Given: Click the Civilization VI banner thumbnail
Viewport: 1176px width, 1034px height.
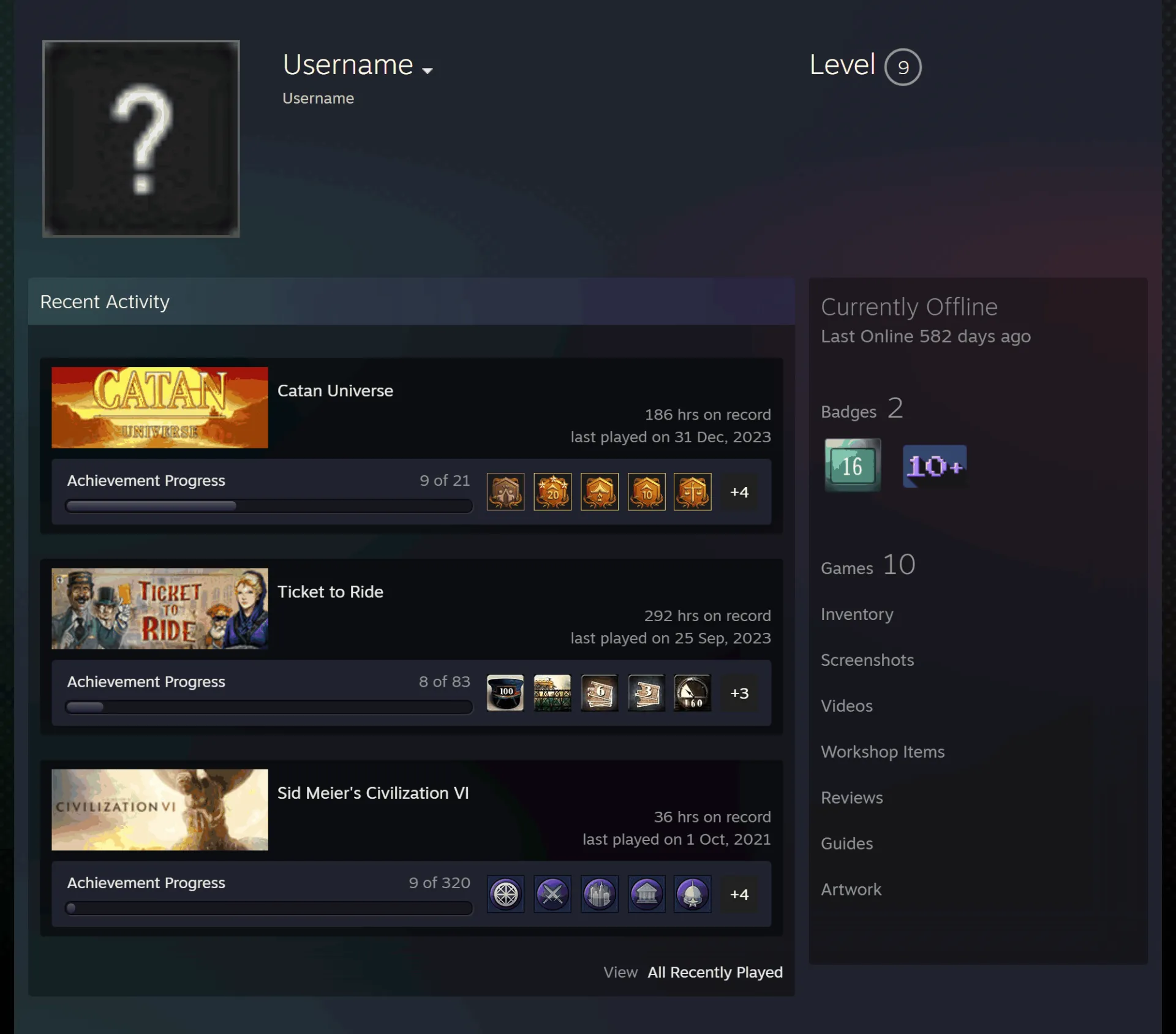Looking at the screenshot, I should tap(160, 810).
